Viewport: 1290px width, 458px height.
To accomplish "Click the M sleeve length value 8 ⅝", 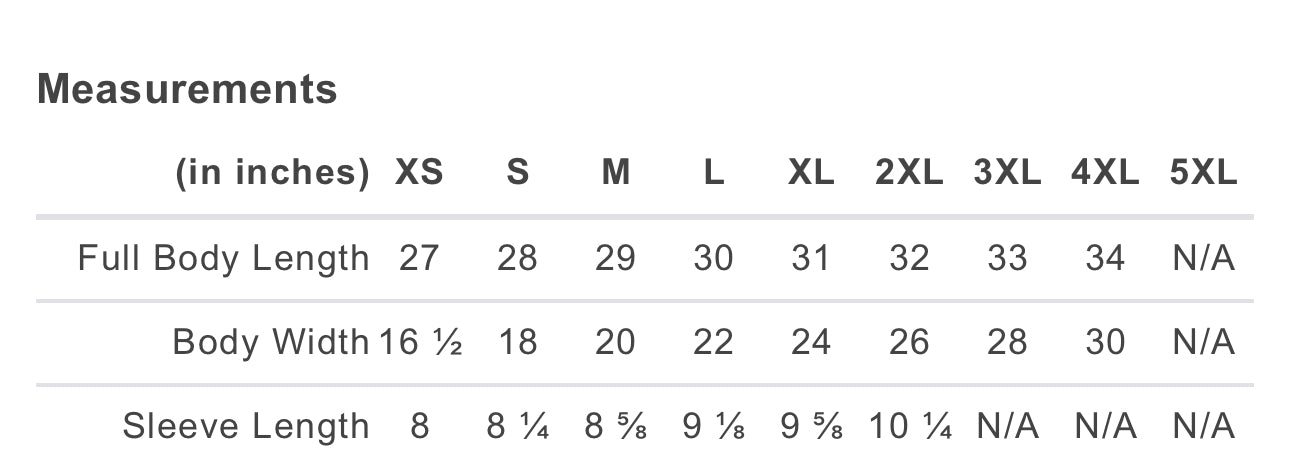I will (x=615, y=427).
